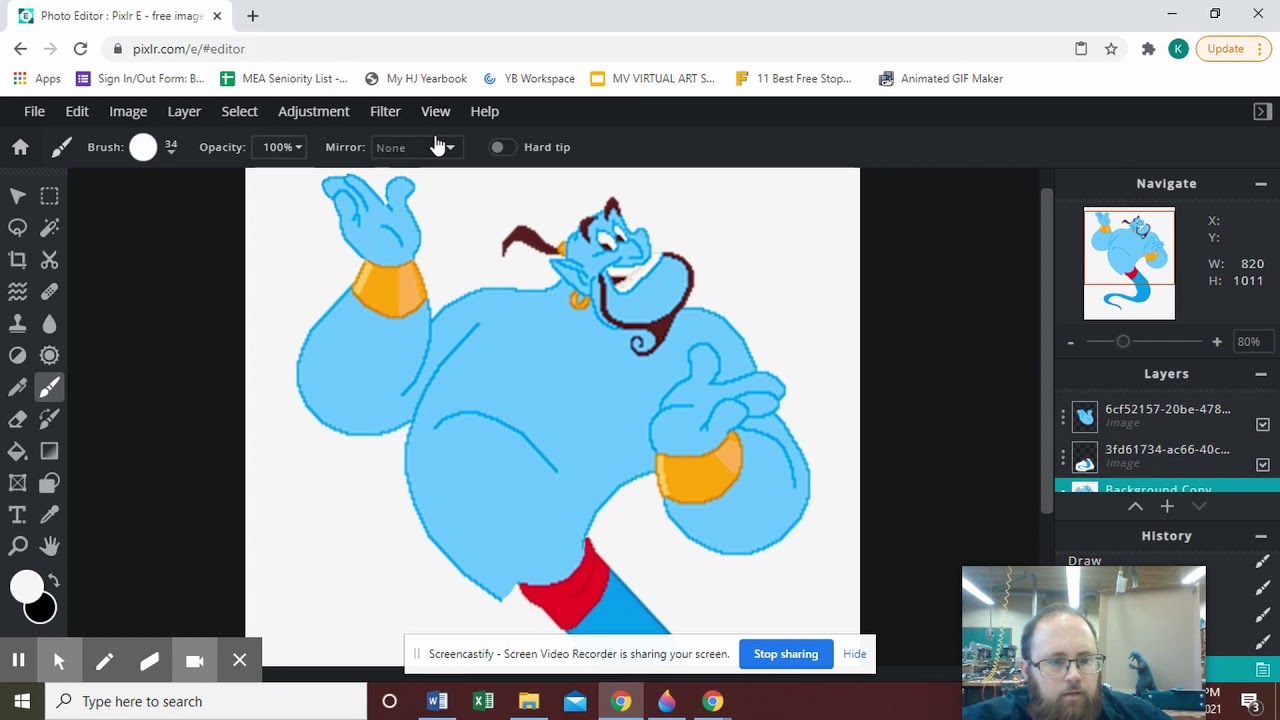Select the Dodge/Burn tool

[x=17, y=356]
